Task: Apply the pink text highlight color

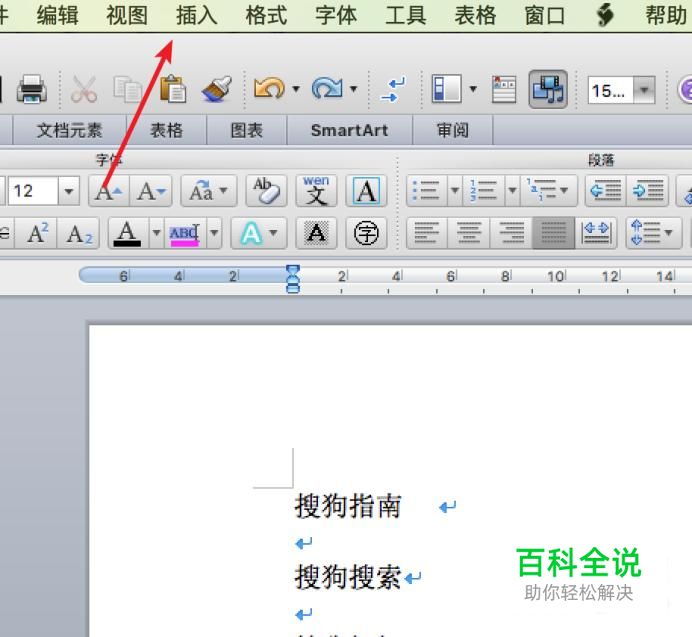Action: (185, 233)
